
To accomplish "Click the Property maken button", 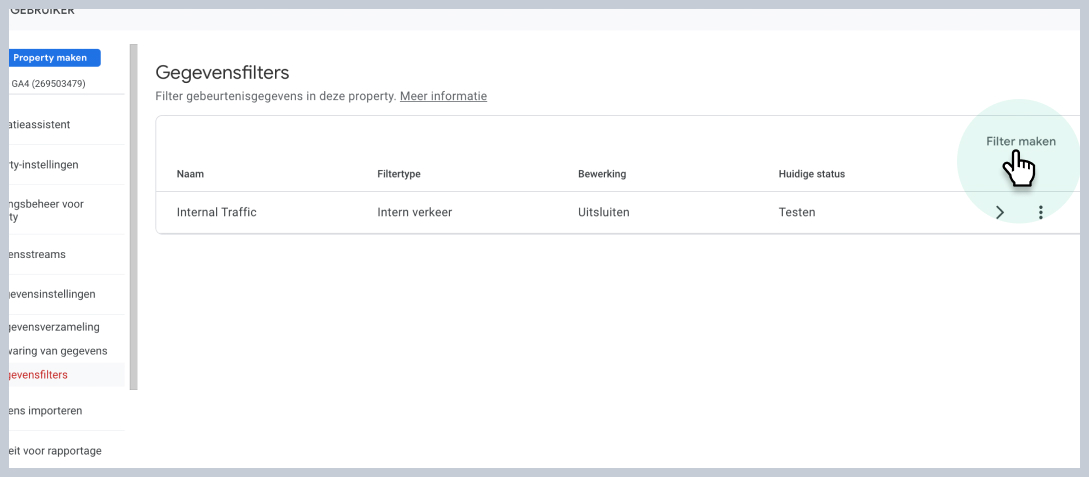I will coord(55,58).
